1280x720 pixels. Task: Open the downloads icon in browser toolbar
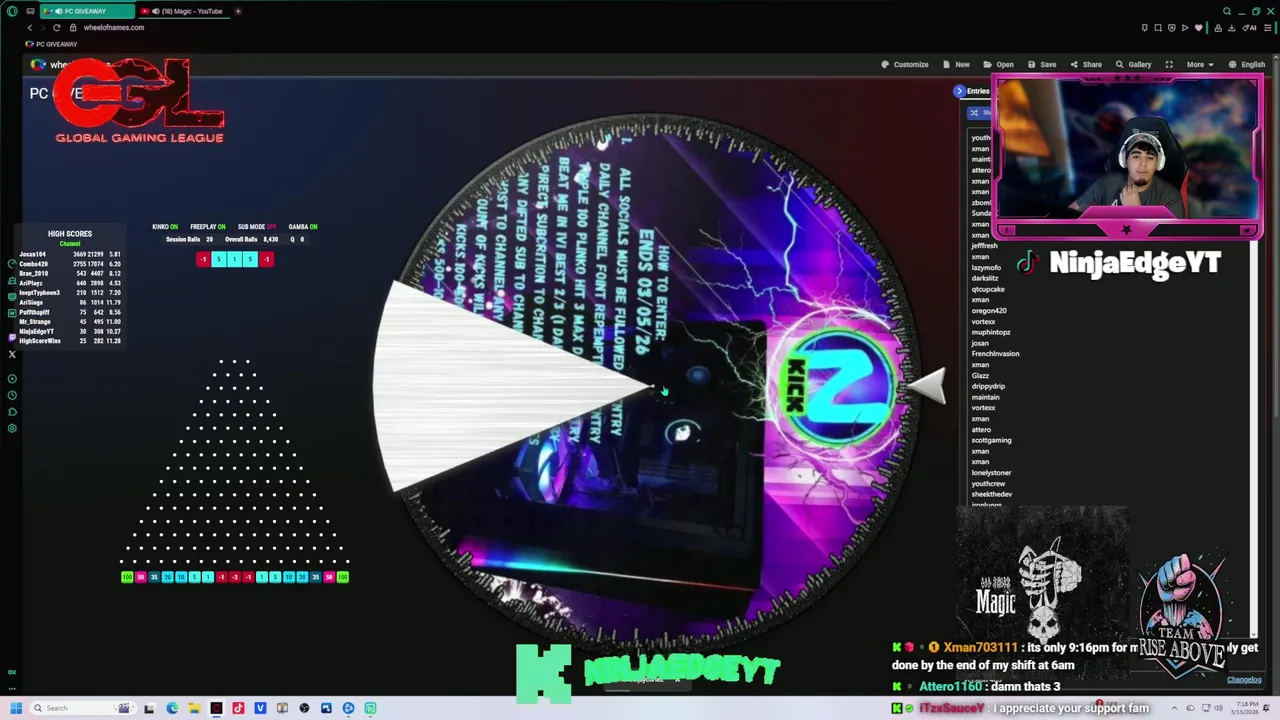pyautogui.click(x=1232, y=27)
